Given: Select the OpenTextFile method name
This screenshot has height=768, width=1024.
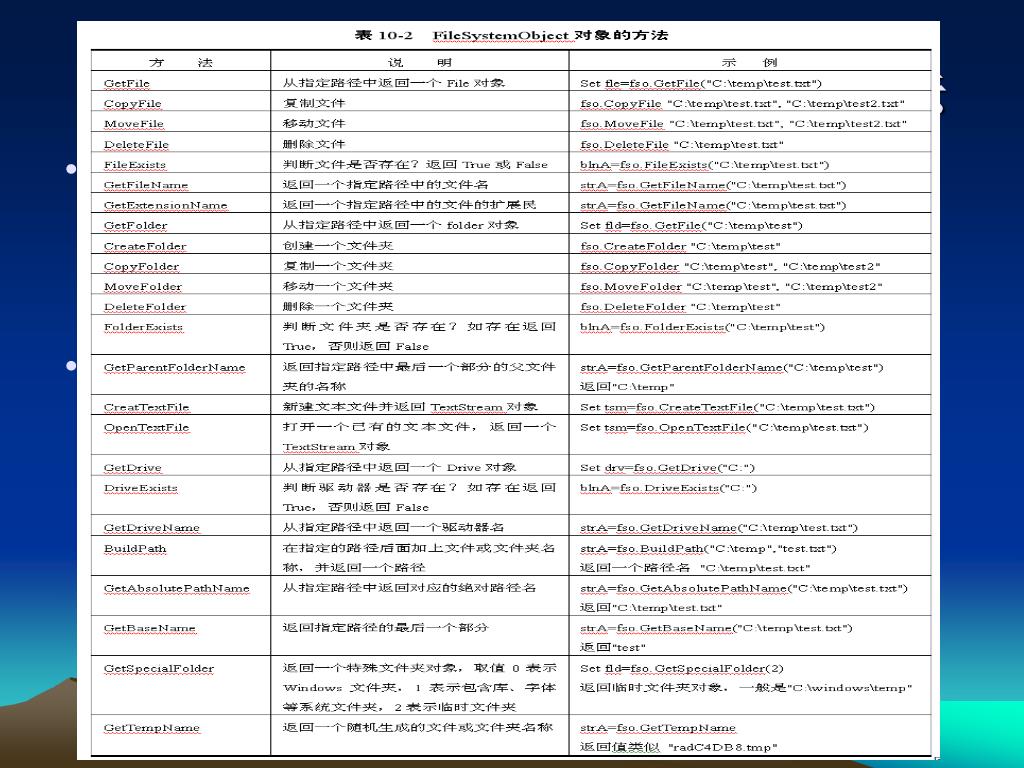Looking at the screenshot, I should [146, 428].
